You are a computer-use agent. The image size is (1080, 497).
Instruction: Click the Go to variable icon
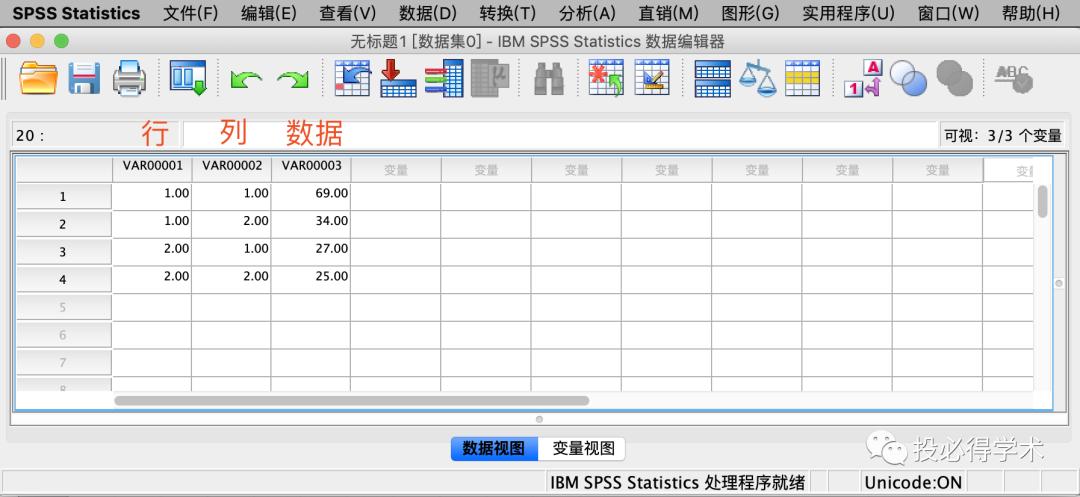click(398, 78)
